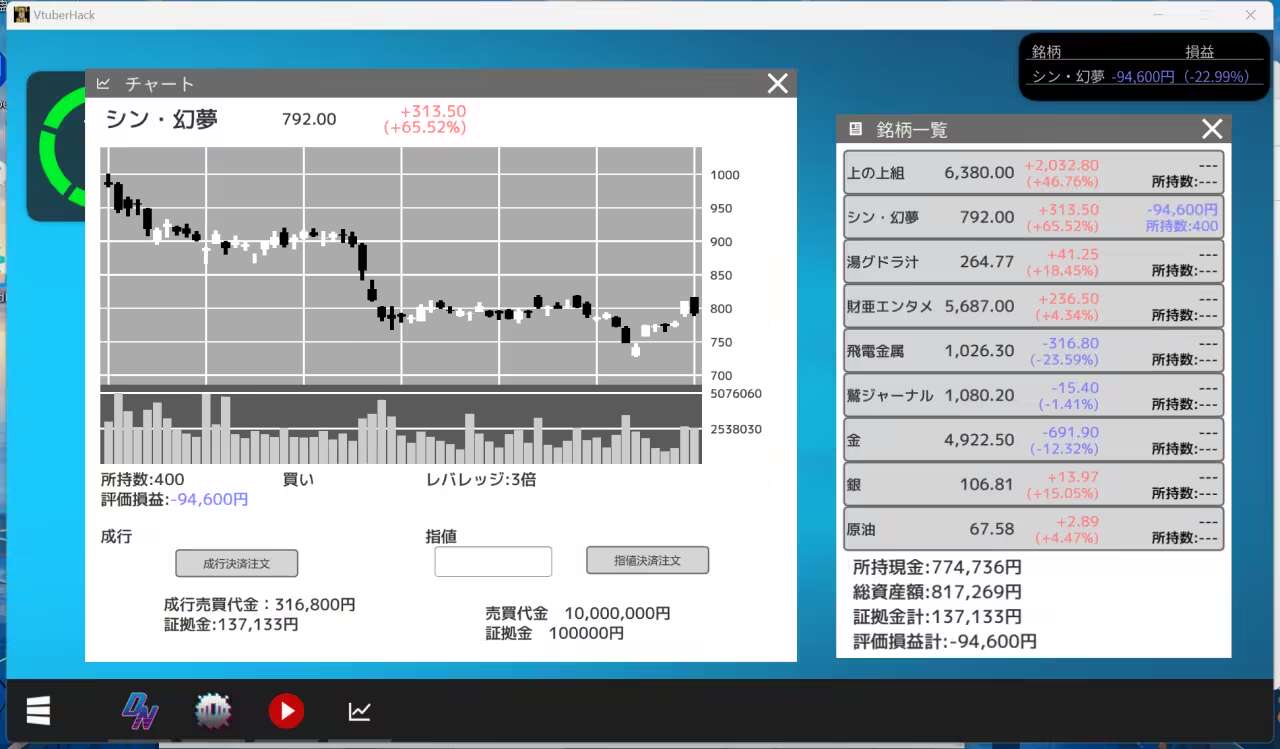
Task: Close the 銘柄一覧 panel with its X
Action: pos(1212,128)
